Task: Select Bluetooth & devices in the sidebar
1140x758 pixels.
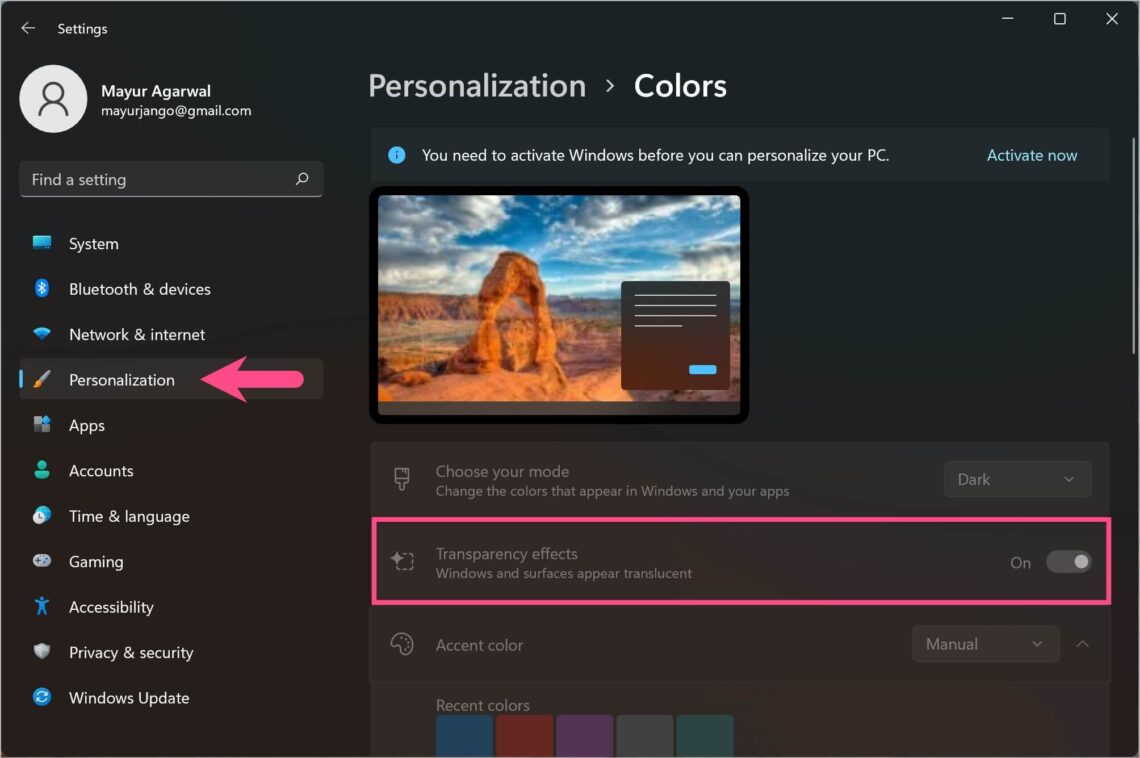Action: [139, 289]
